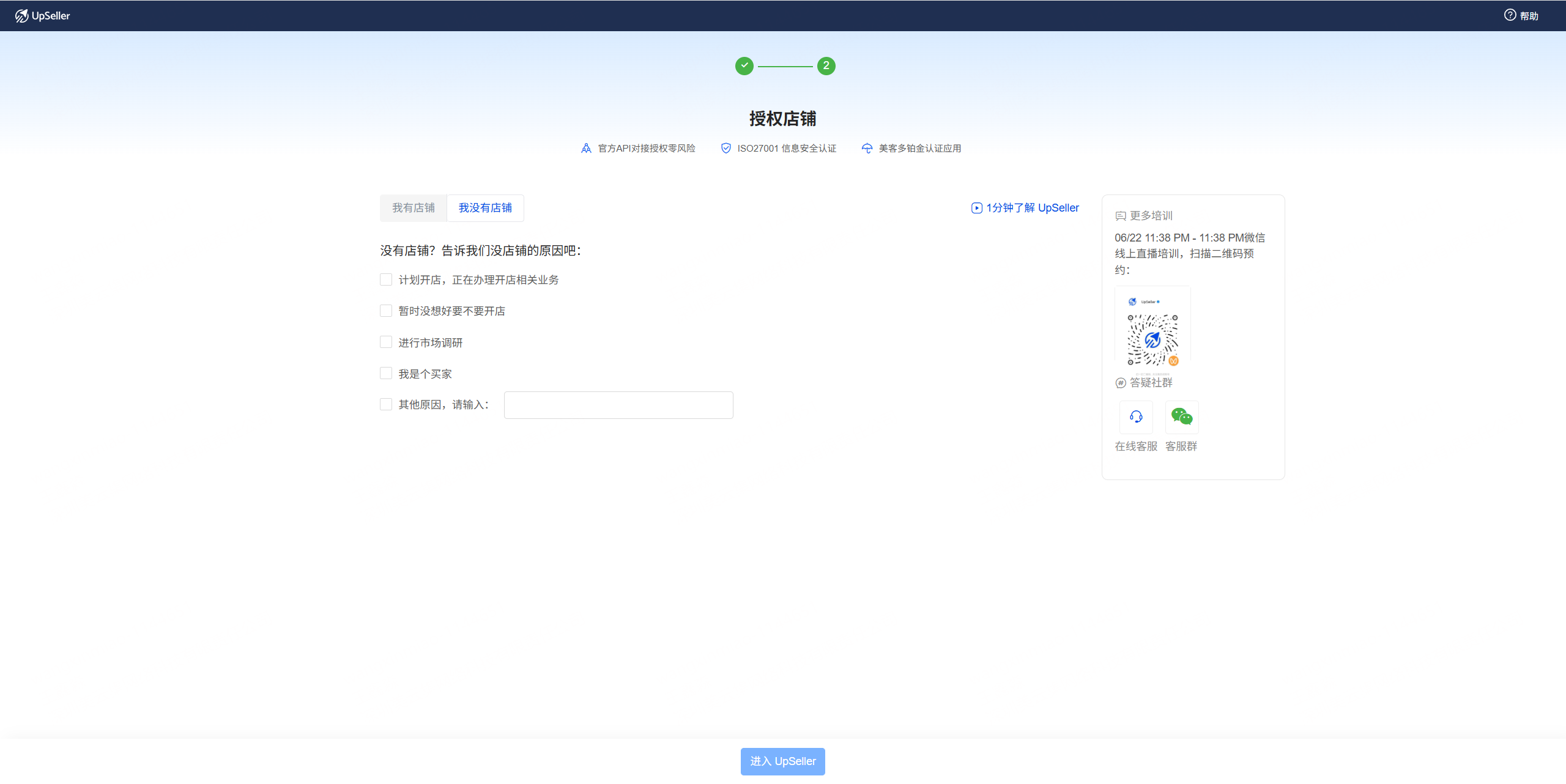Image resolution: width=1566 pixels, height=784 pixels.
Task: Open the 帮助 help menu
Action: click(x=1521, y=16)
